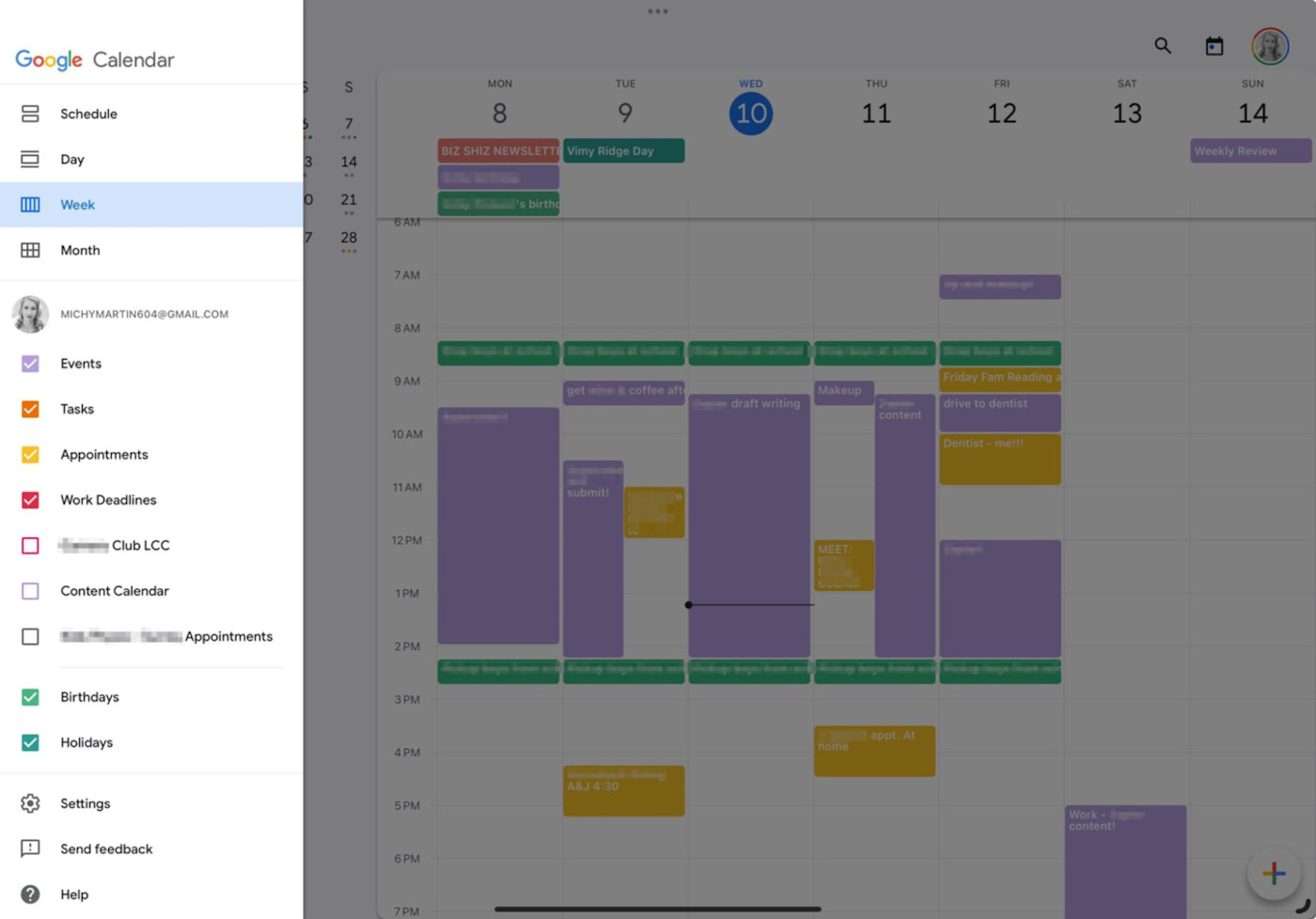Click the Help question mark icon
This screenshot has width=1316, height=919.
(x=30, y=895)
